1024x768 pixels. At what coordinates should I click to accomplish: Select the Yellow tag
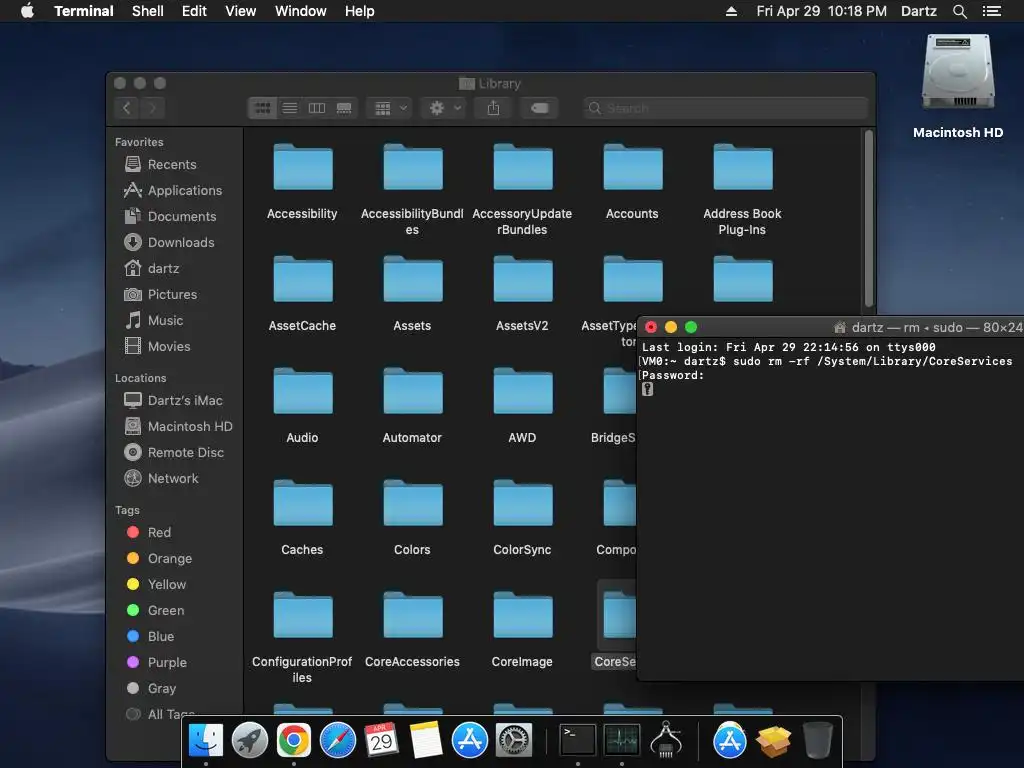click(x=156, y=584)
